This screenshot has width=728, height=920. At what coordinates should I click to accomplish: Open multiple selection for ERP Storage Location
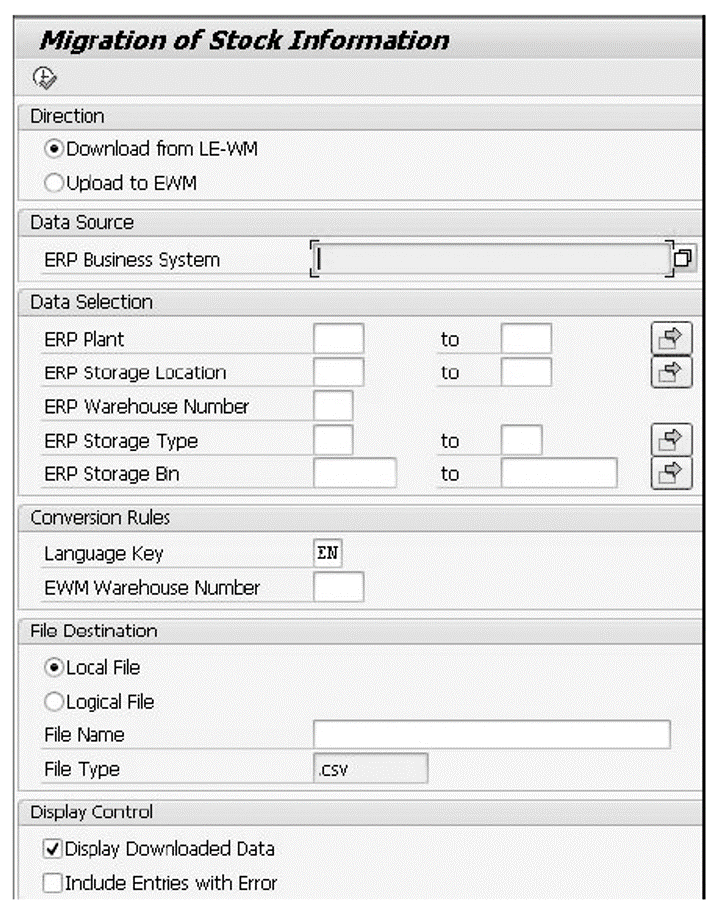click(671, 373)
